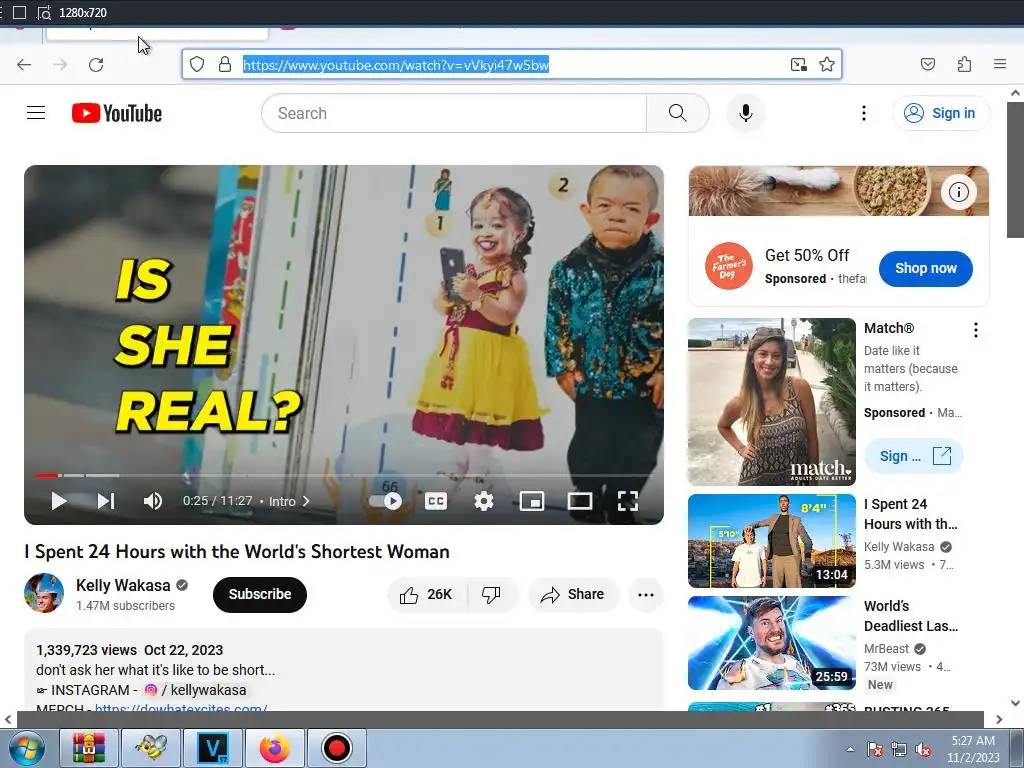The height and width of the screenshot is (768, 1024).
Task: Search with your voice microphone
Action: coord(746,113)
